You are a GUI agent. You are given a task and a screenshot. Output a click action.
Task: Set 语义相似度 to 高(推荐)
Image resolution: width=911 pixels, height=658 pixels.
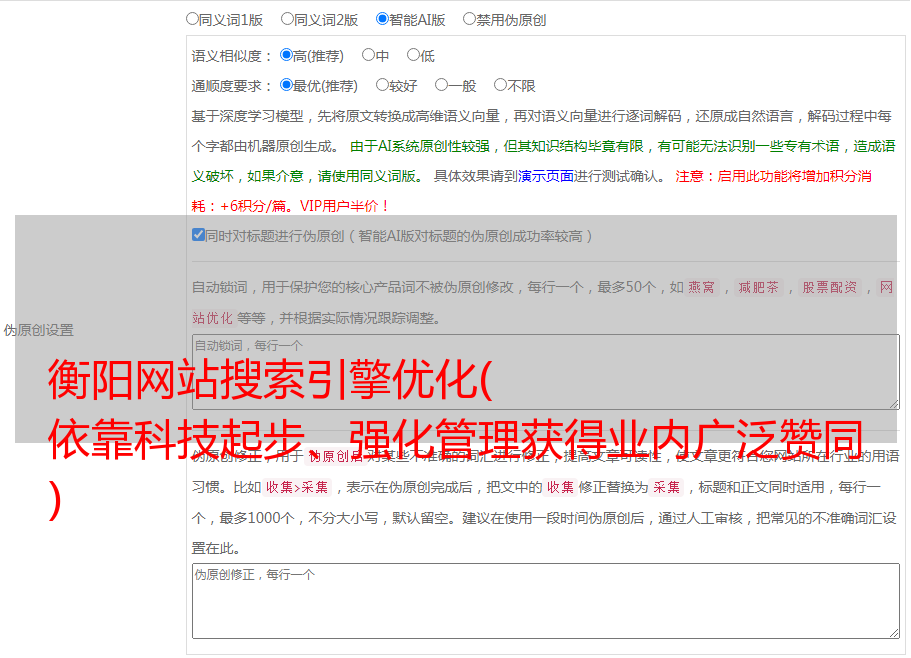tap(286, 56)
